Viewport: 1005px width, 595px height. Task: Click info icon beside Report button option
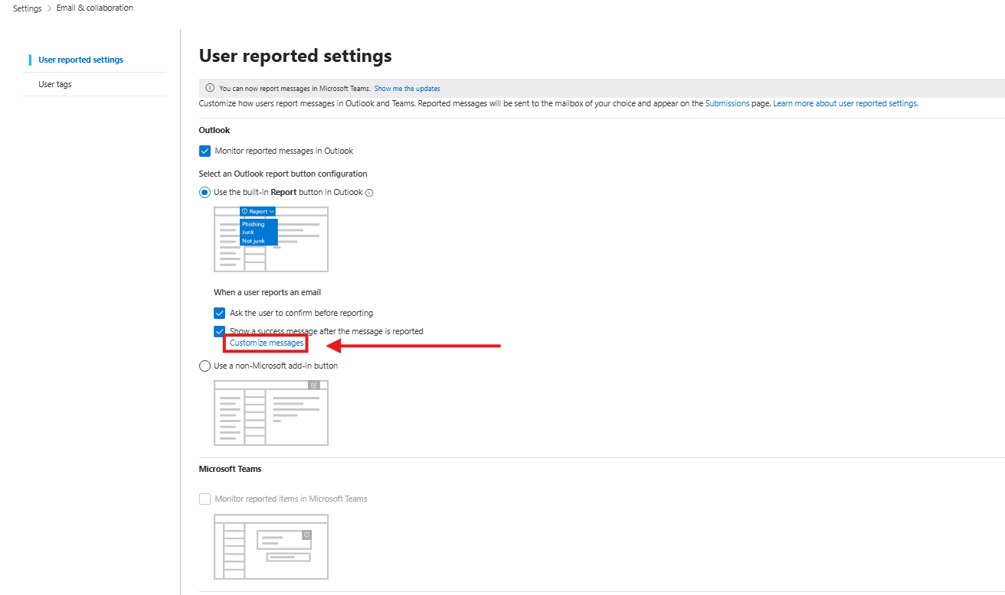369,193
